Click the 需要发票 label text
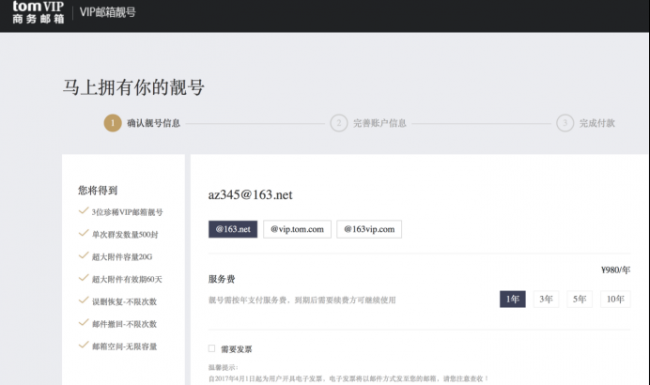 pyautogui.click(x=236, y=349)
